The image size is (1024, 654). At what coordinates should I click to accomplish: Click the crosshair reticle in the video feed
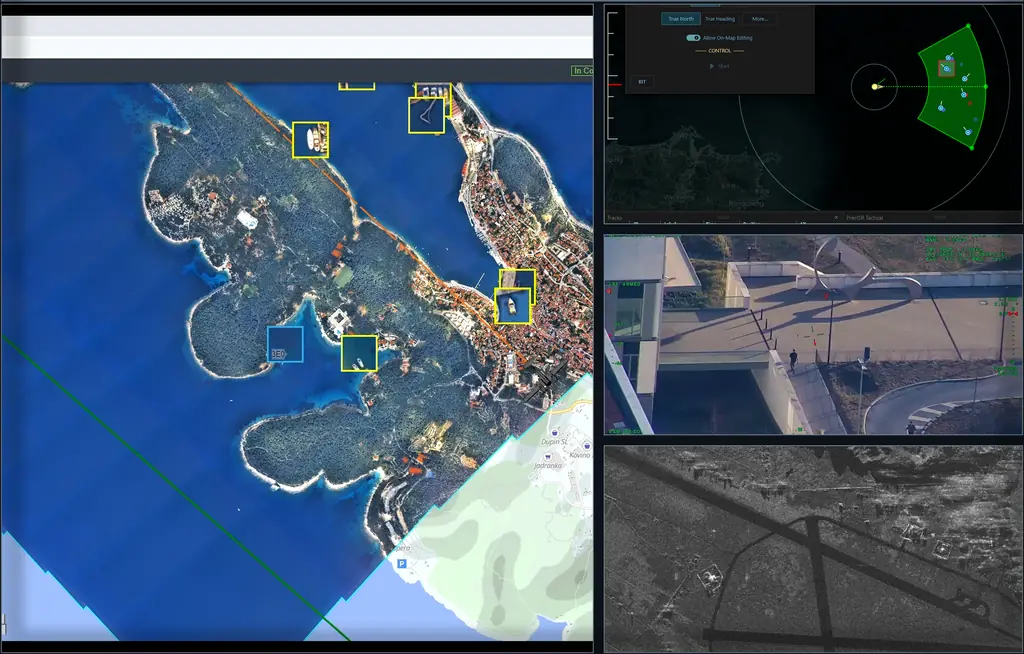[x=814, y=338]
